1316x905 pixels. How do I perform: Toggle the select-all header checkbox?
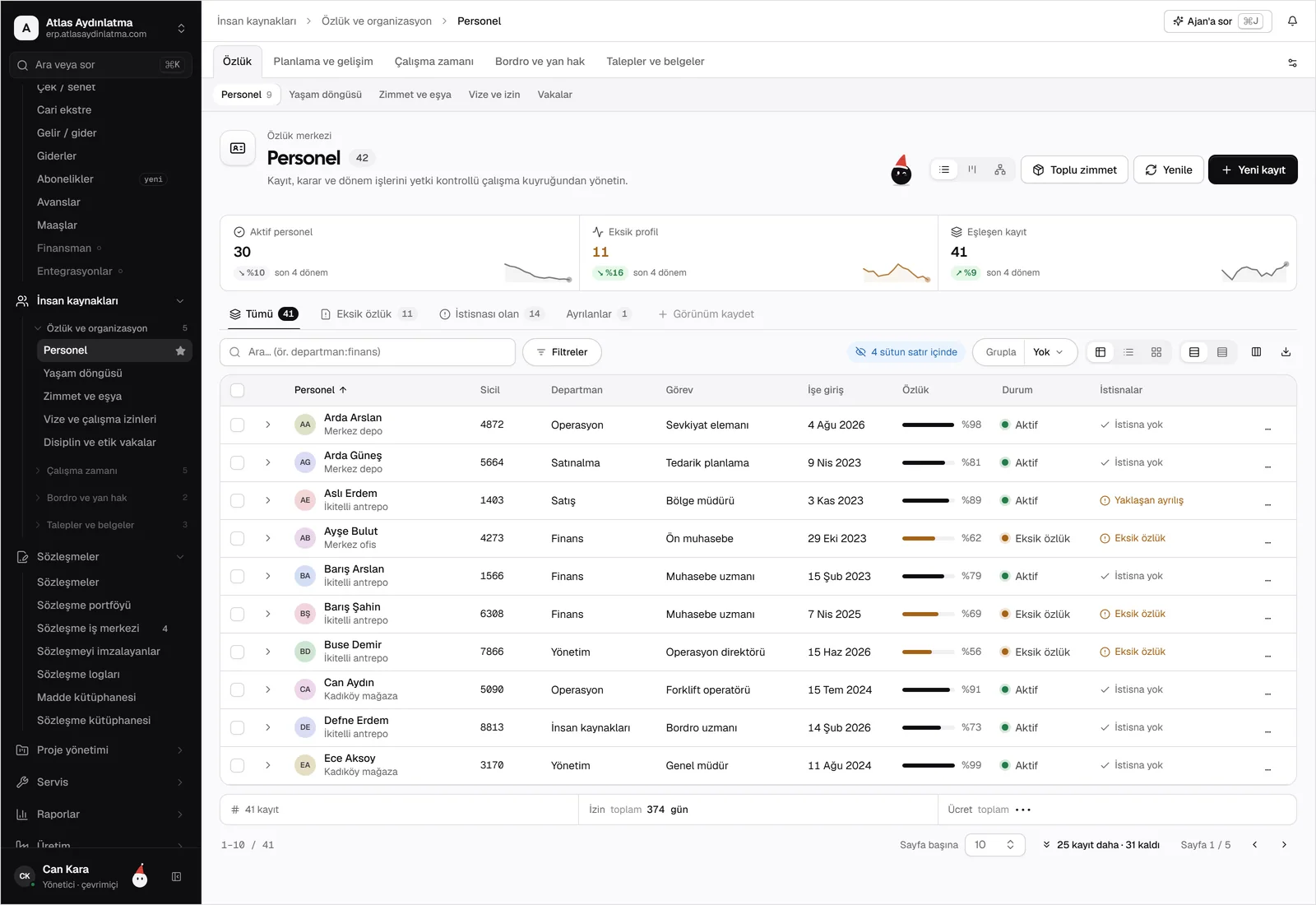point(237,391)
